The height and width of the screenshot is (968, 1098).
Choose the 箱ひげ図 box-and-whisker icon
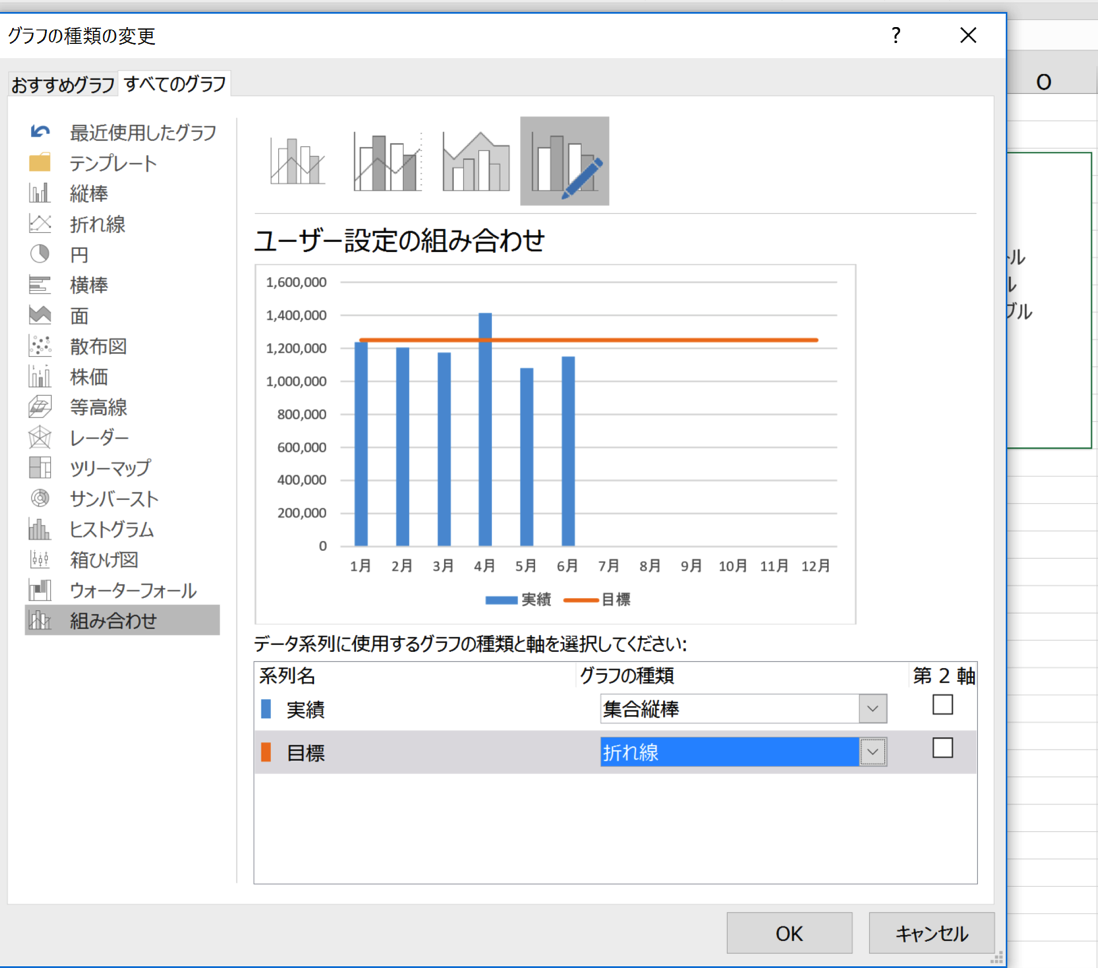(40, 559)
